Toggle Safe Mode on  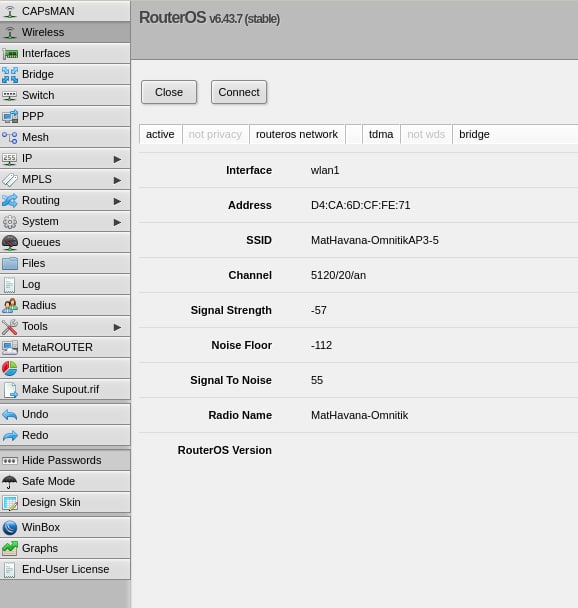click(65, 481)
